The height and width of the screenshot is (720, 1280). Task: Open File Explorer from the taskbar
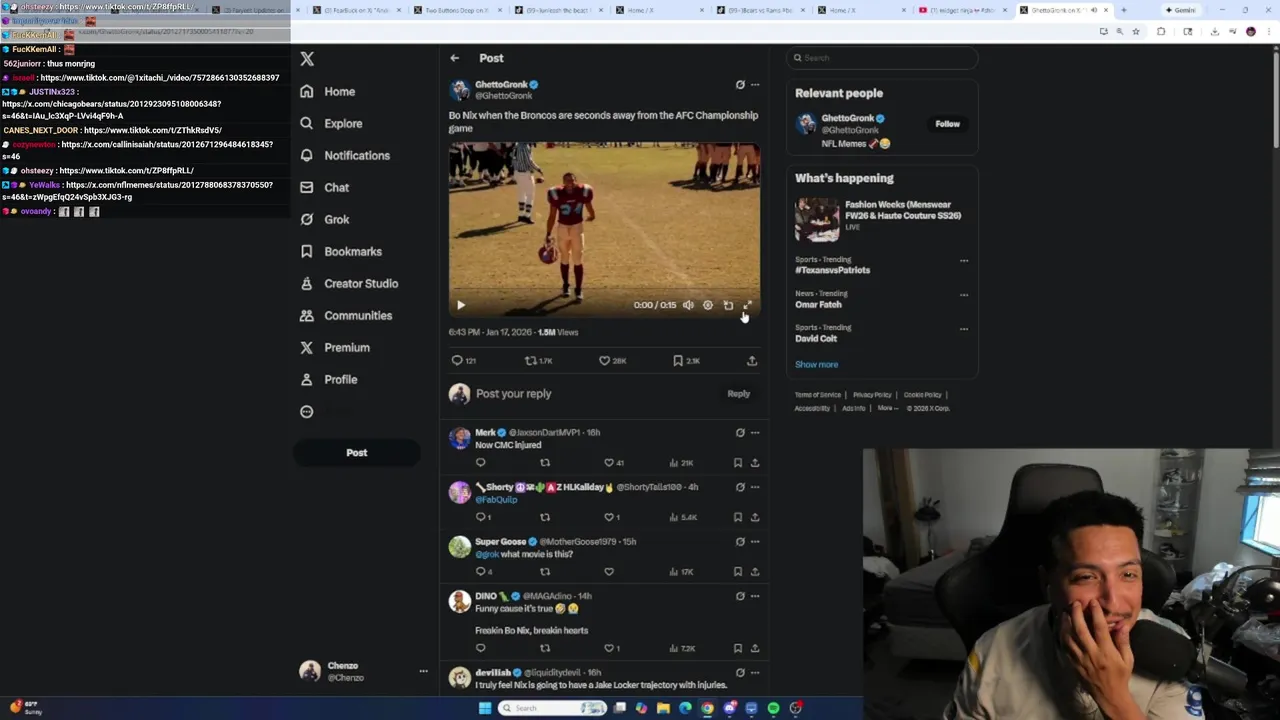pyautogui.click(x=663, y=708)
